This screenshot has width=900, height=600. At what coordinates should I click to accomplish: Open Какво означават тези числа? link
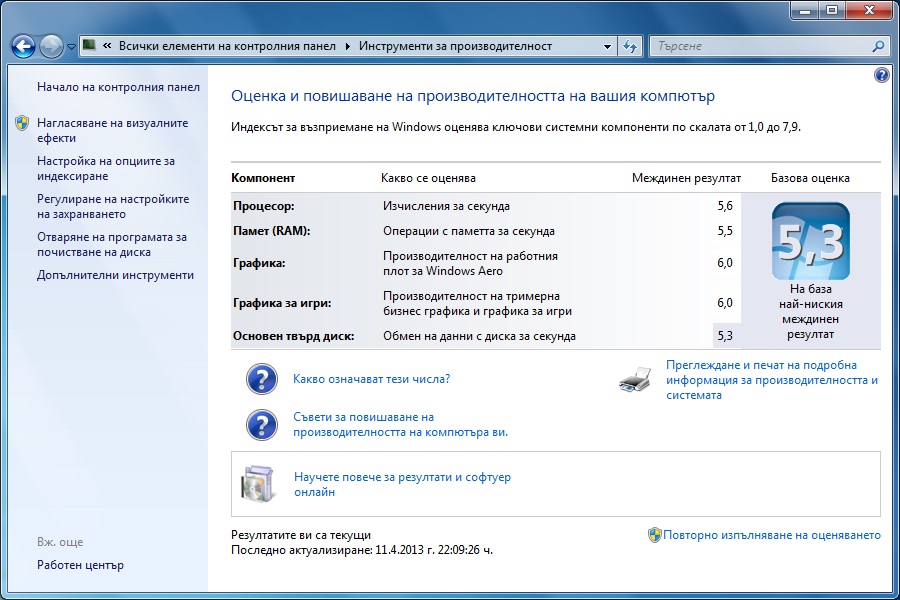tap(371, 379)
